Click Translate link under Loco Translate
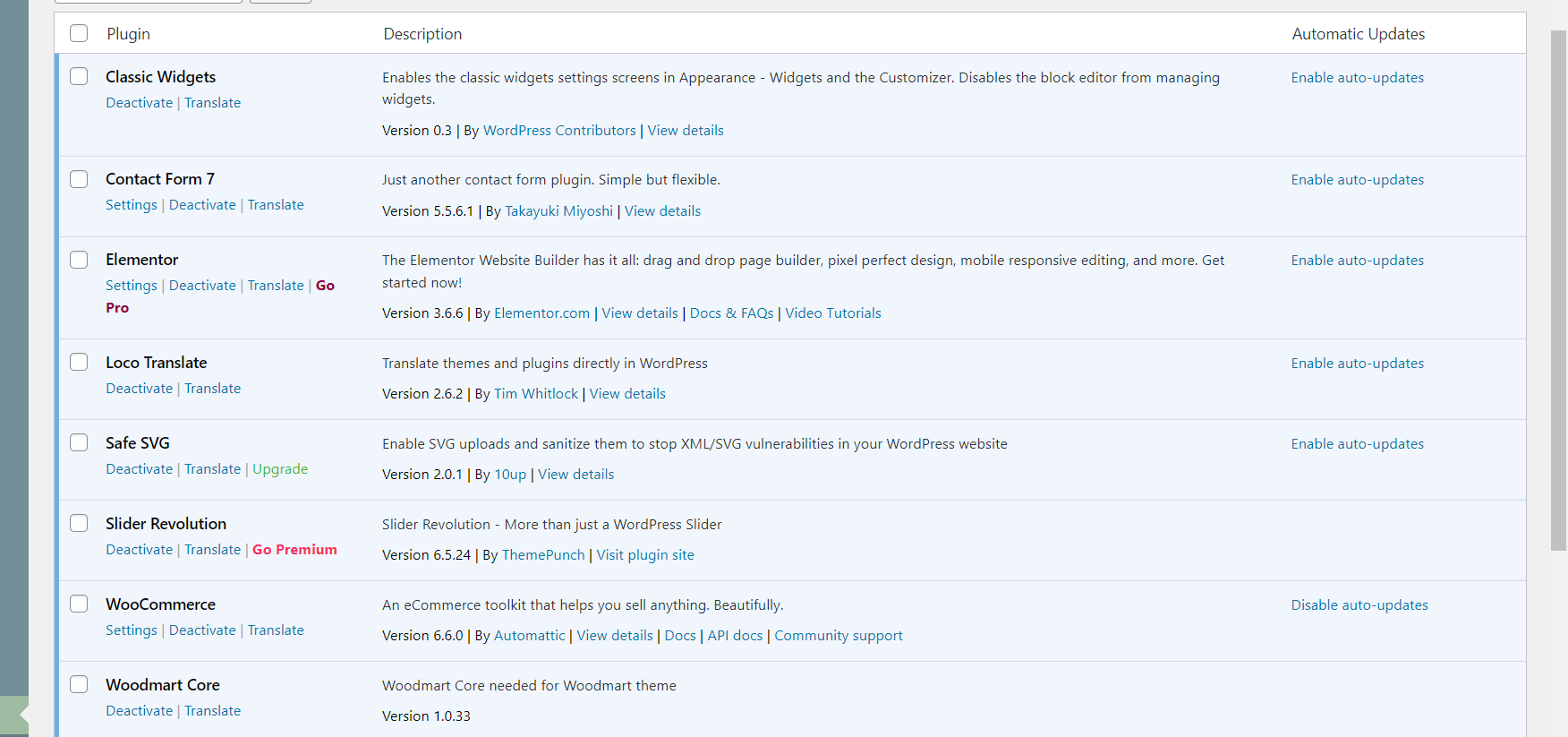Screen dimensions: 1568x737 tap(212, 389)
